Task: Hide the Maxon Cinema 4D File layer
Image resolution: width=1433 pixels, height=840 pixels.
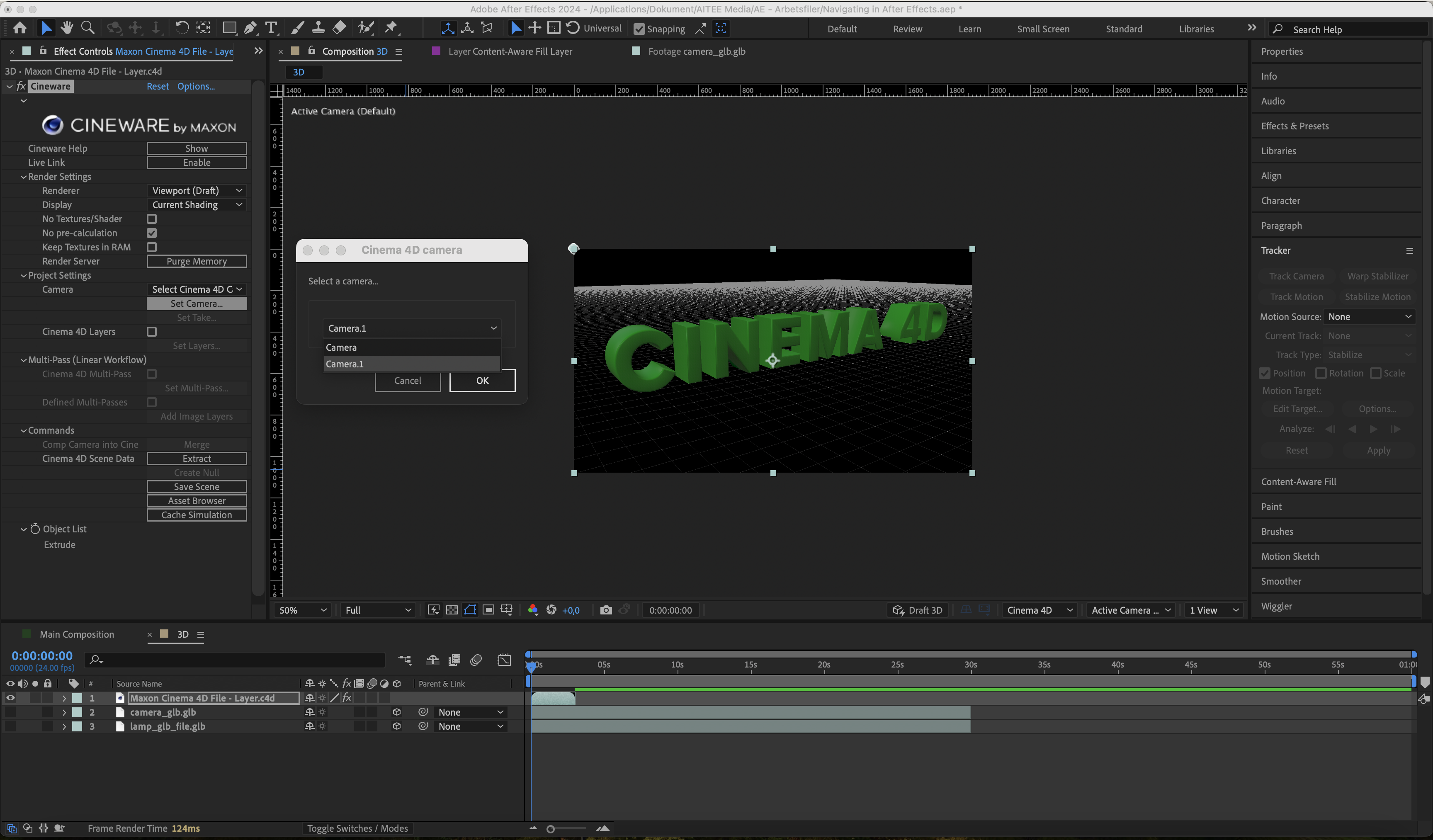Action: pos(10,698)
